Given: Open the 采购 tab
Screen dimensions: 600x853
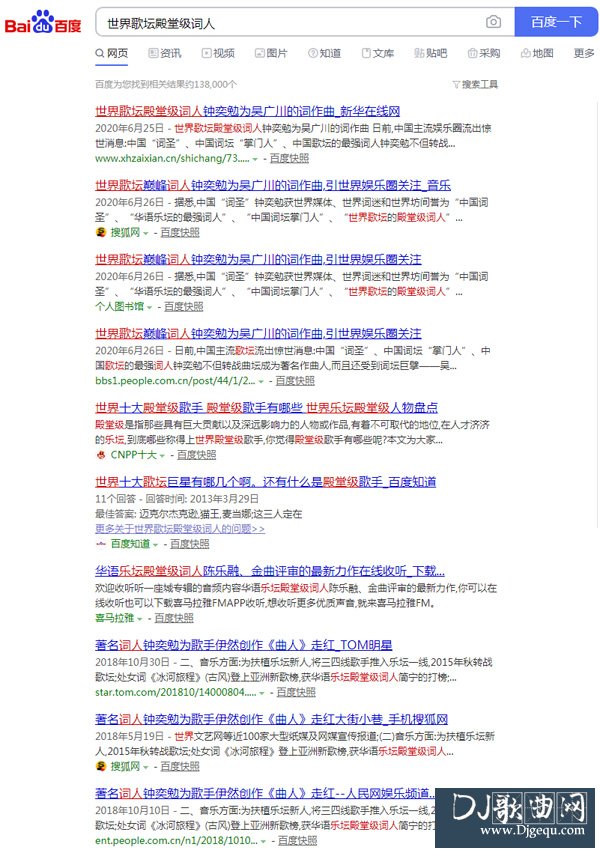Looking at the screenshot, I should pyautogui.click(x=484, y=53).
